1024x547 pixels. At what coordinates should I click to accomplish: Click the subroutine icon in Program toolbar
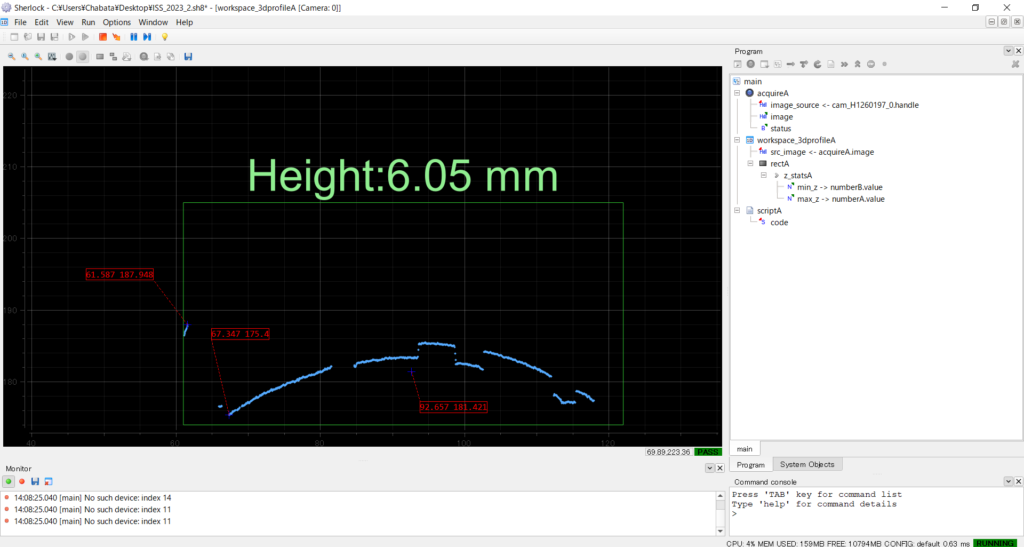[x=778, y=64]
